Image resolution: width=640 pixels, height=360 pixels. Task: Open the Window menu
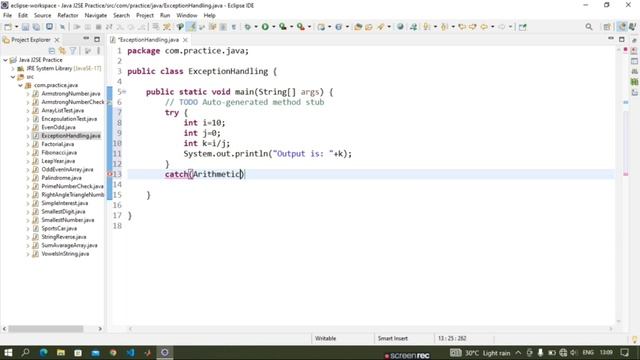[x=187, y=16]
